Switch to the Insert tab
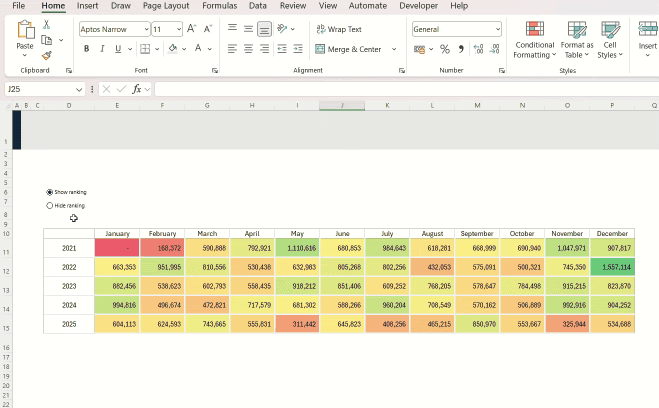Screen dimensions: 659x408 tap(87, 6)
